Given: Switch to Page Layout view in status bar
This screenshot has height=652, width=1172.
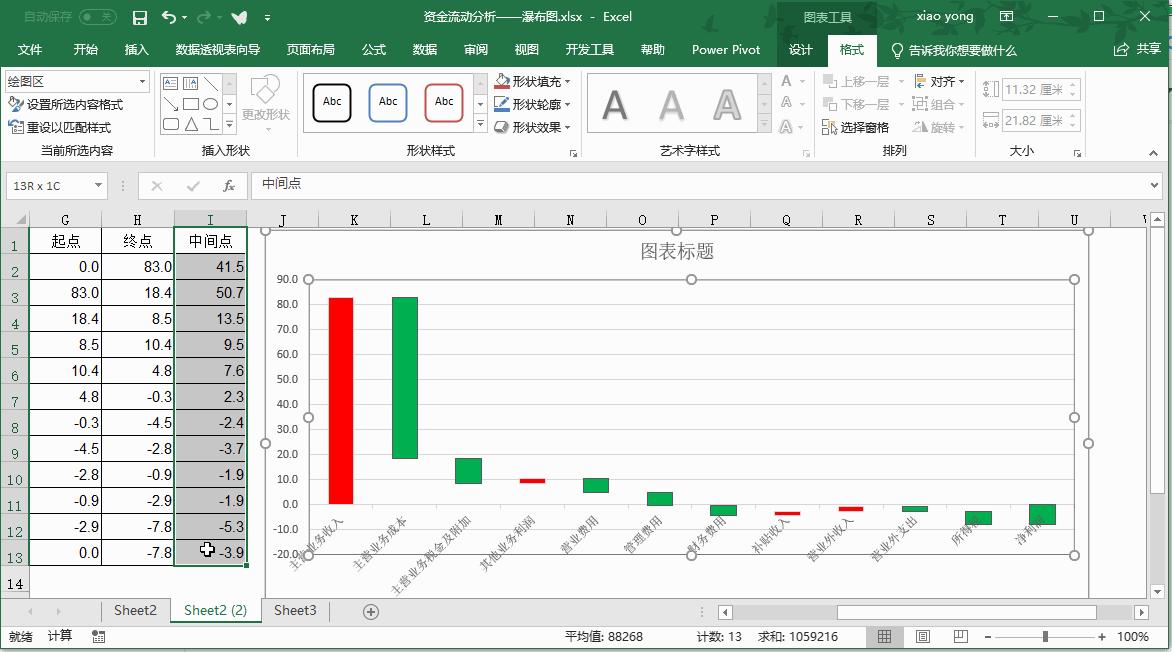Looking at the screenshot, I should tap(921, 636).
